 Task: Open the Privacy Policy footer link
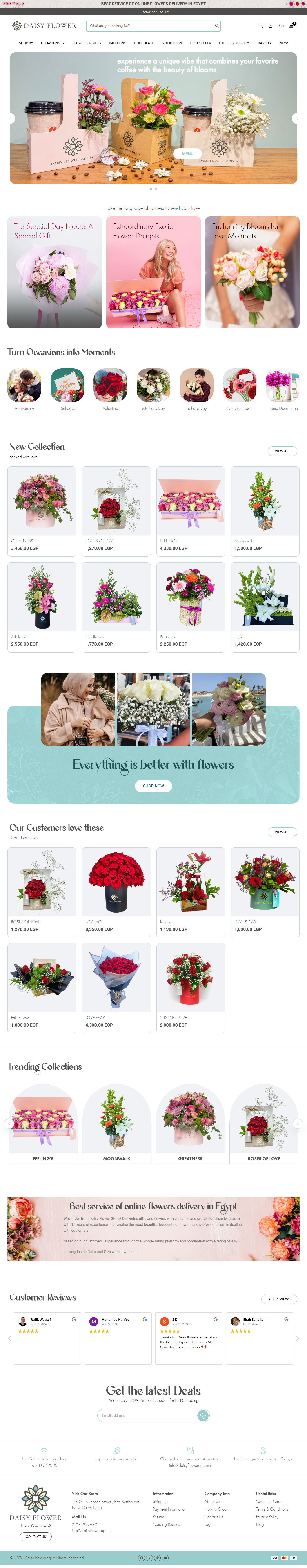(267, 1516)
